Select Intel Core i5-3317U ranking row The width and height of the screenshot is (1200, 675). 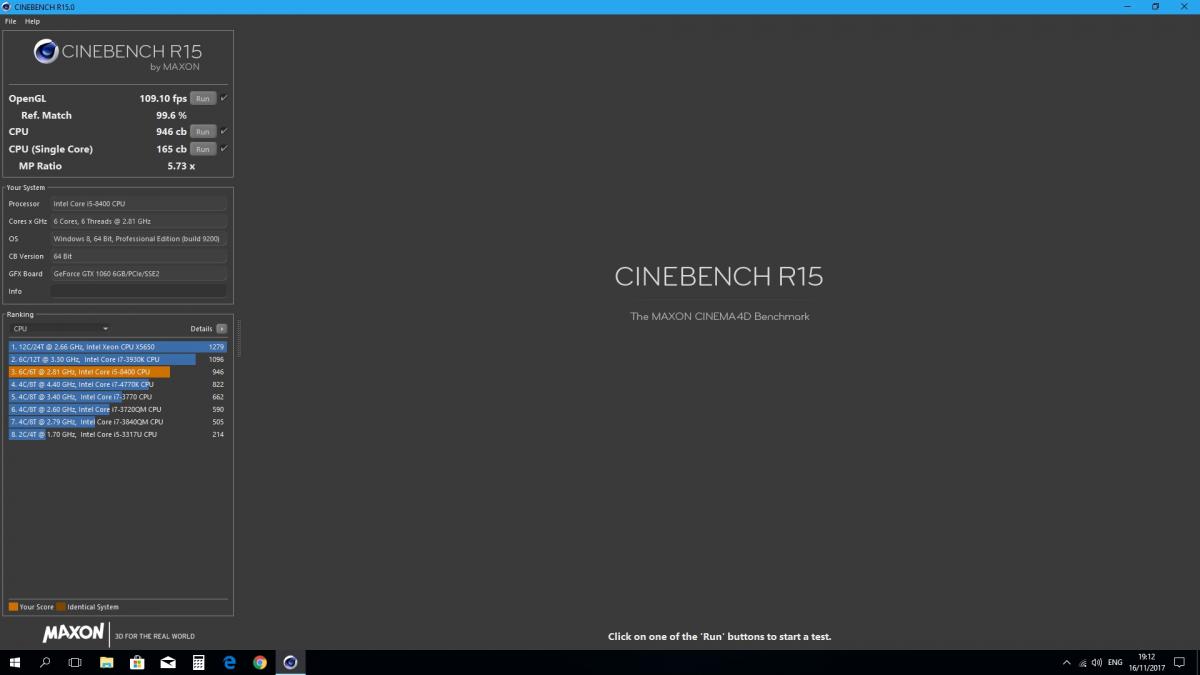point(118,434)
